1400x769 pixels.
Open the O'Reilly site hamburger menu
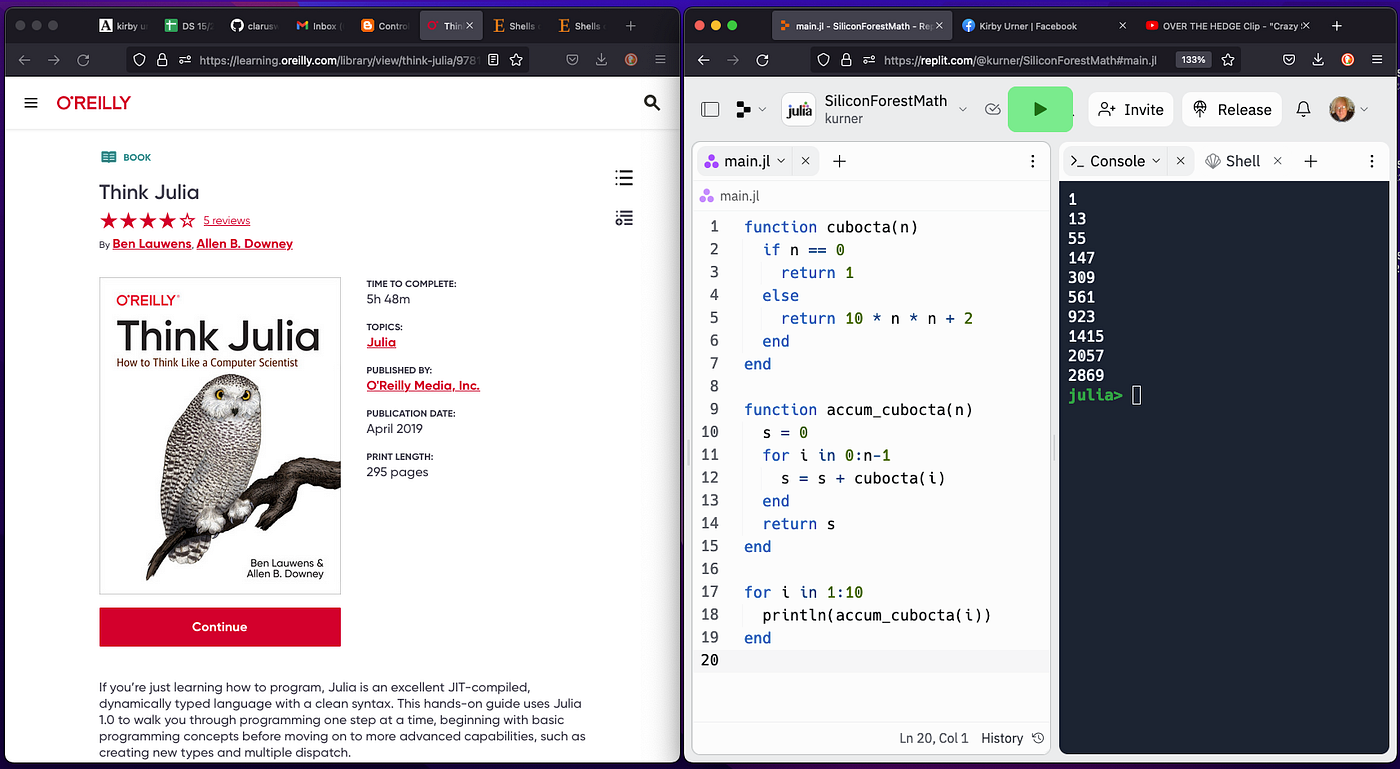click(31, 103)
